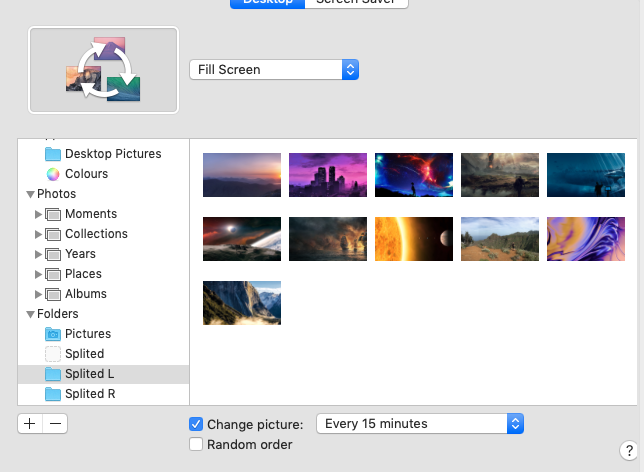This screenshot has height=472, width=644.
Task: Click the Places label
Action: click(83, 274)
